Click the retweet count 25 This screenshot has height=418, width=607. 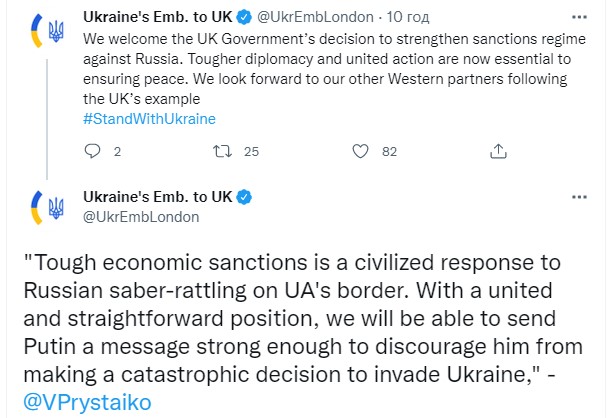(x=251, y=151)
